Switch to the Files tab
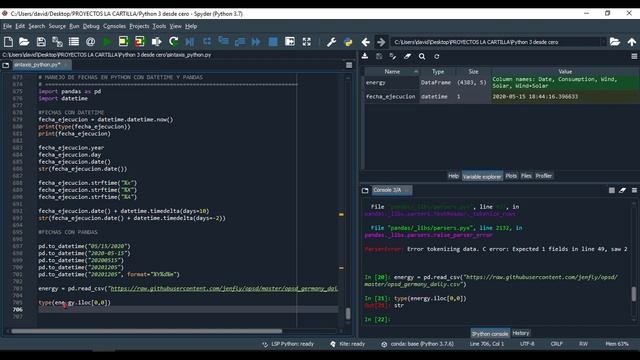Viewport: 640px width, 360px height. pyautogui.click(x=526, y=176)
